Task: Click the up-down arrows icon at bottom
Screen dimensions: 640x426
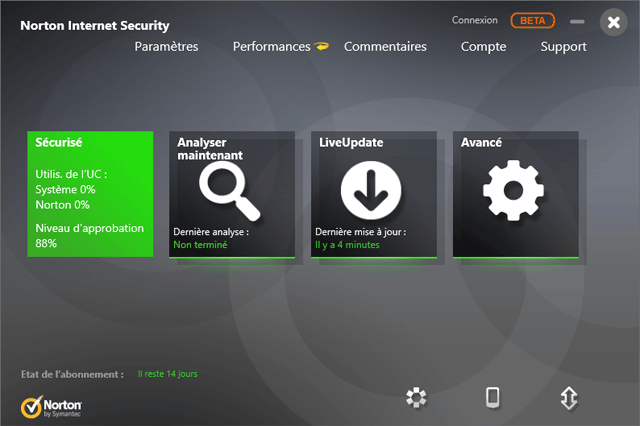Action: [569, 398]
